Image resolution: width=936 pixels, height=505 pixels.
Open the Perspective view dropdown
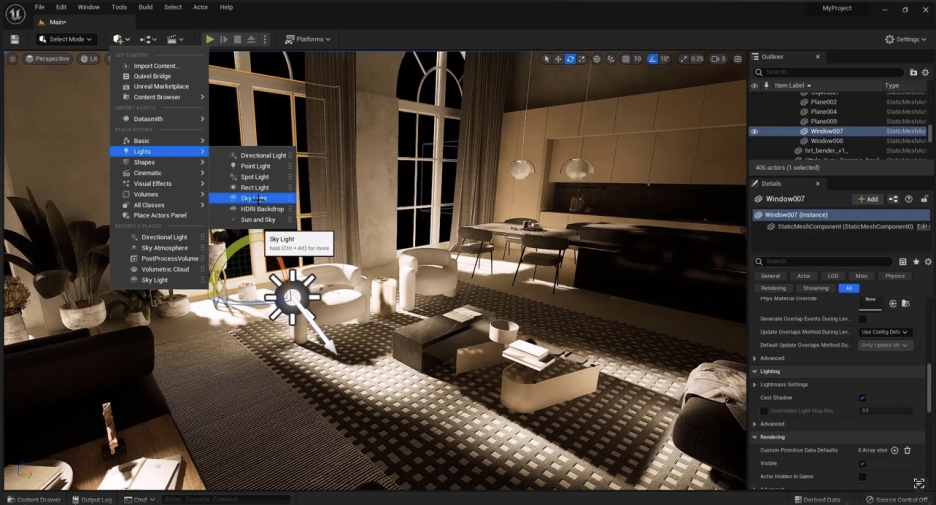click(x=48, y=58)
